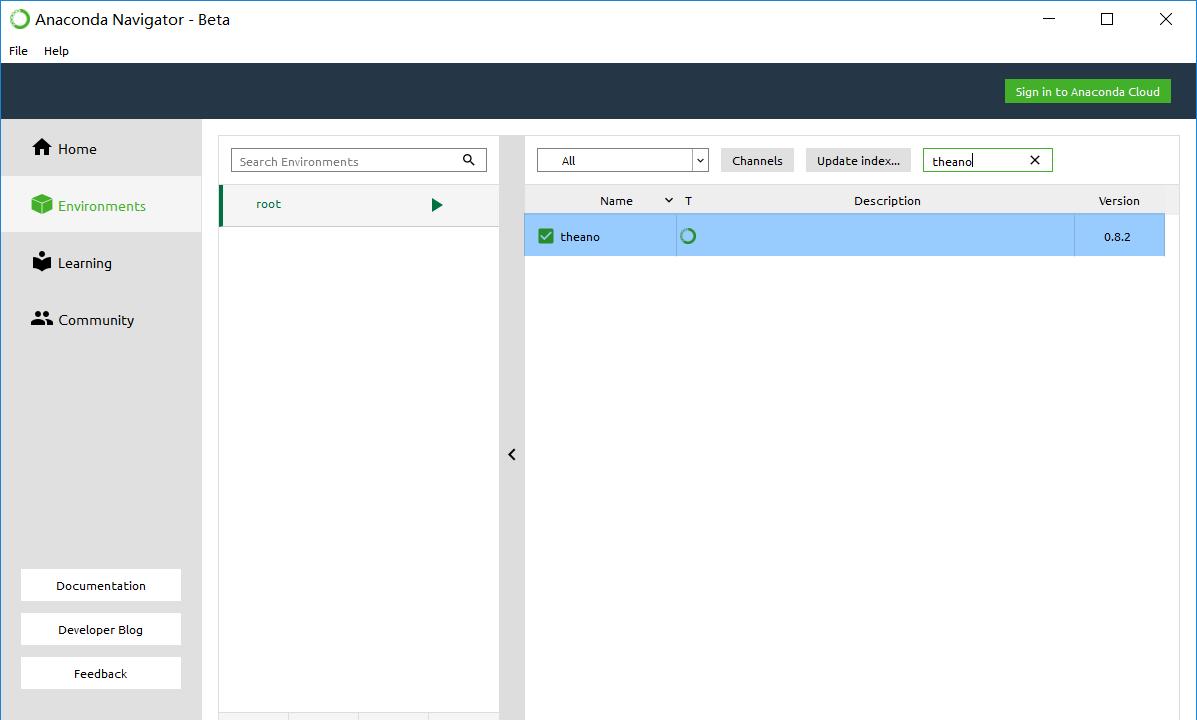Screen dimensions: 1197x720
Task: Open the Community section
Action: pos(102,319)
